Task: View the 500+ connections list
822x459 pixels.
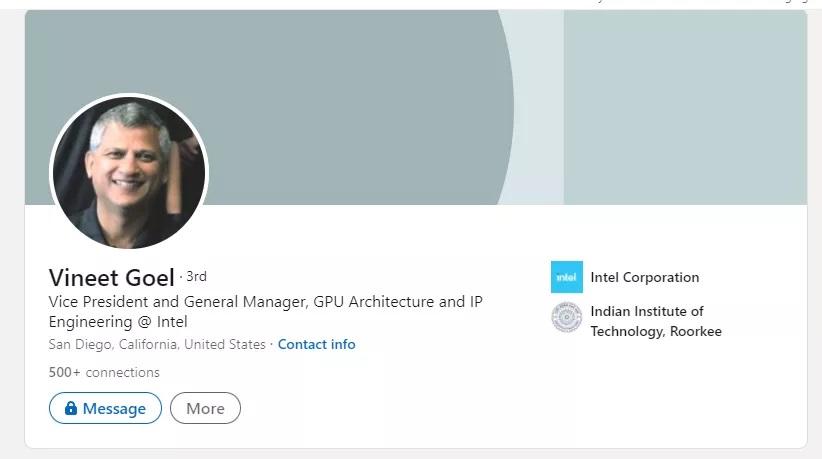Action: coord(104,372)
